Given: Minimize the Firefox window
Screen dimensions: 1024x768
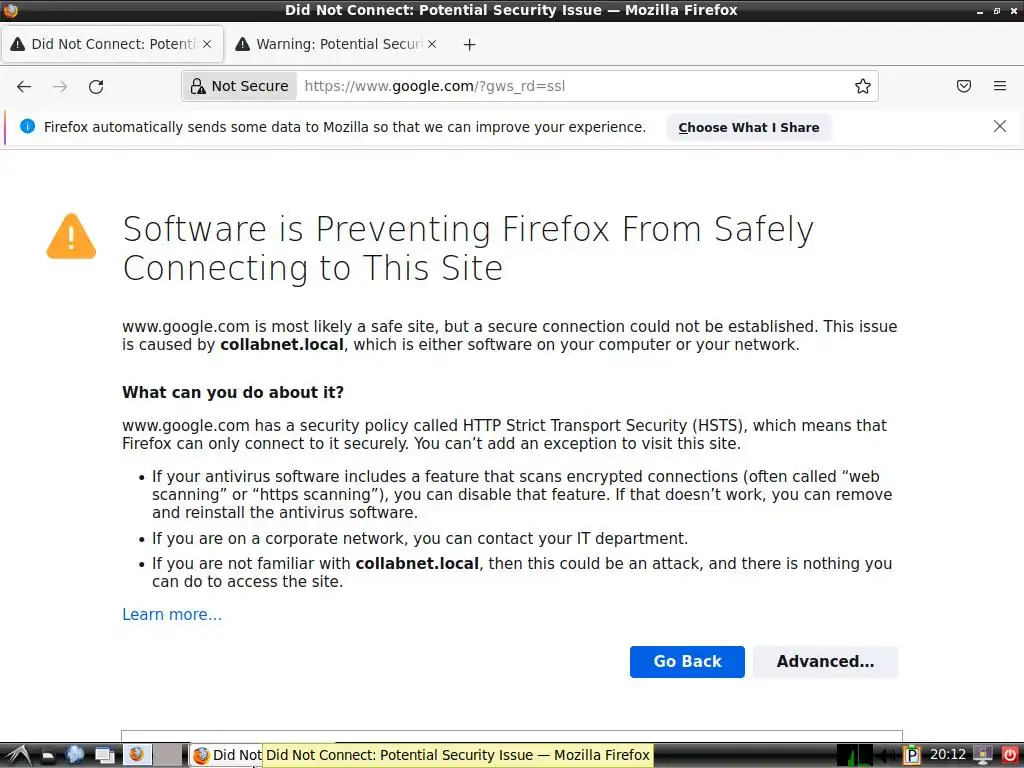Looking at the screenshot, I should coord(980,11).
